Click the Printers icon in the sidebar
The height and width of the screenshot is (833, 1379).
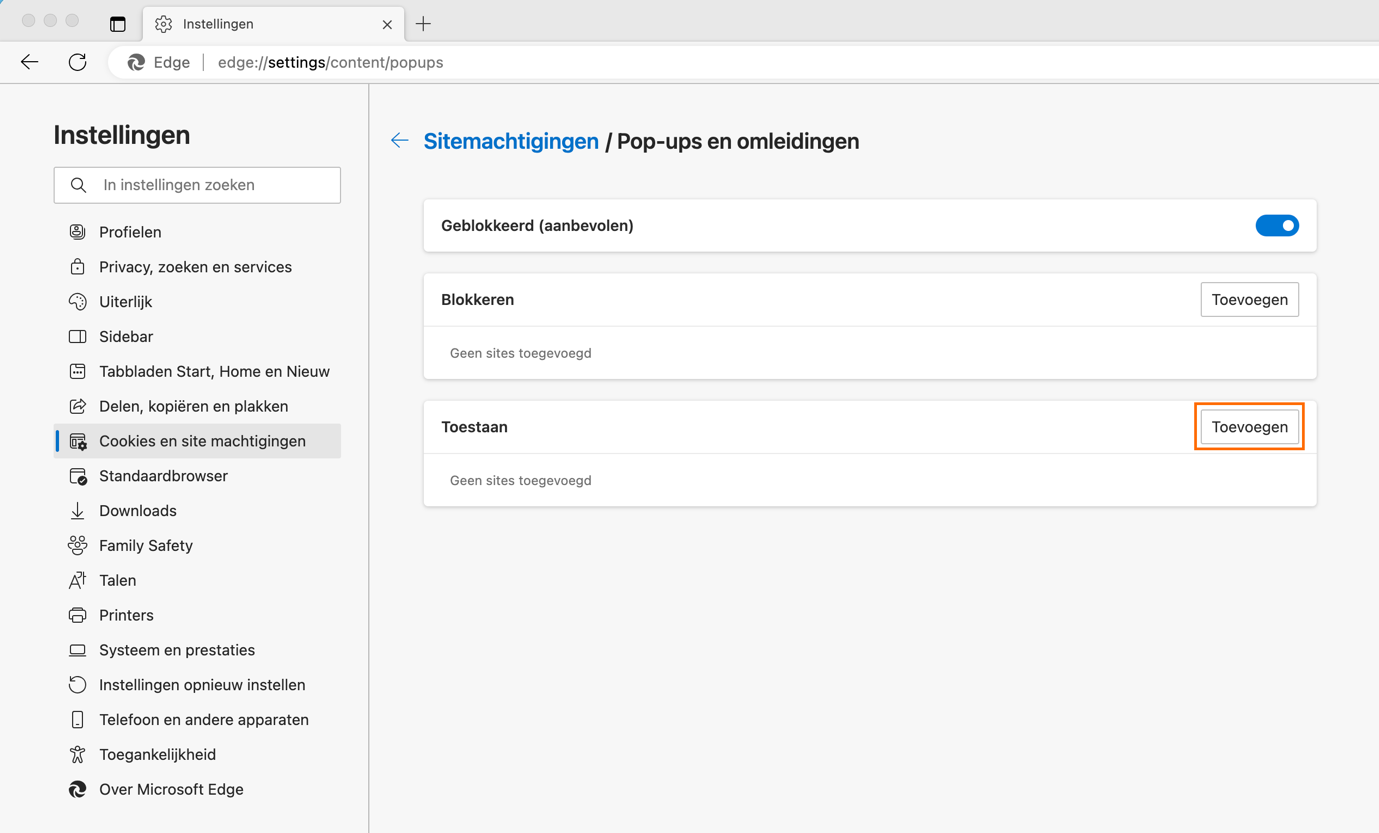click(x=78, y=615)
